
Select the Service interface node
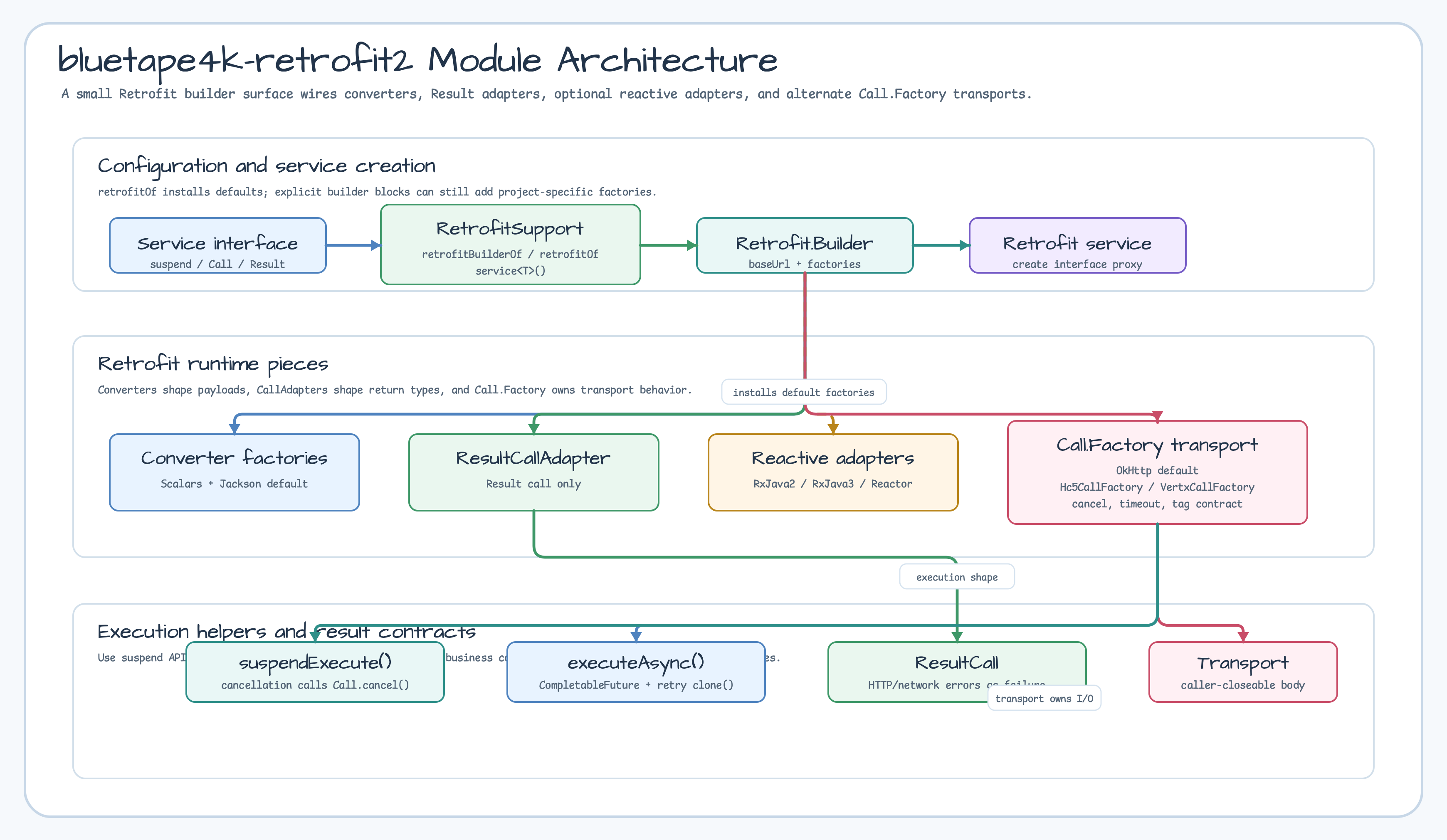click(217, 245)
